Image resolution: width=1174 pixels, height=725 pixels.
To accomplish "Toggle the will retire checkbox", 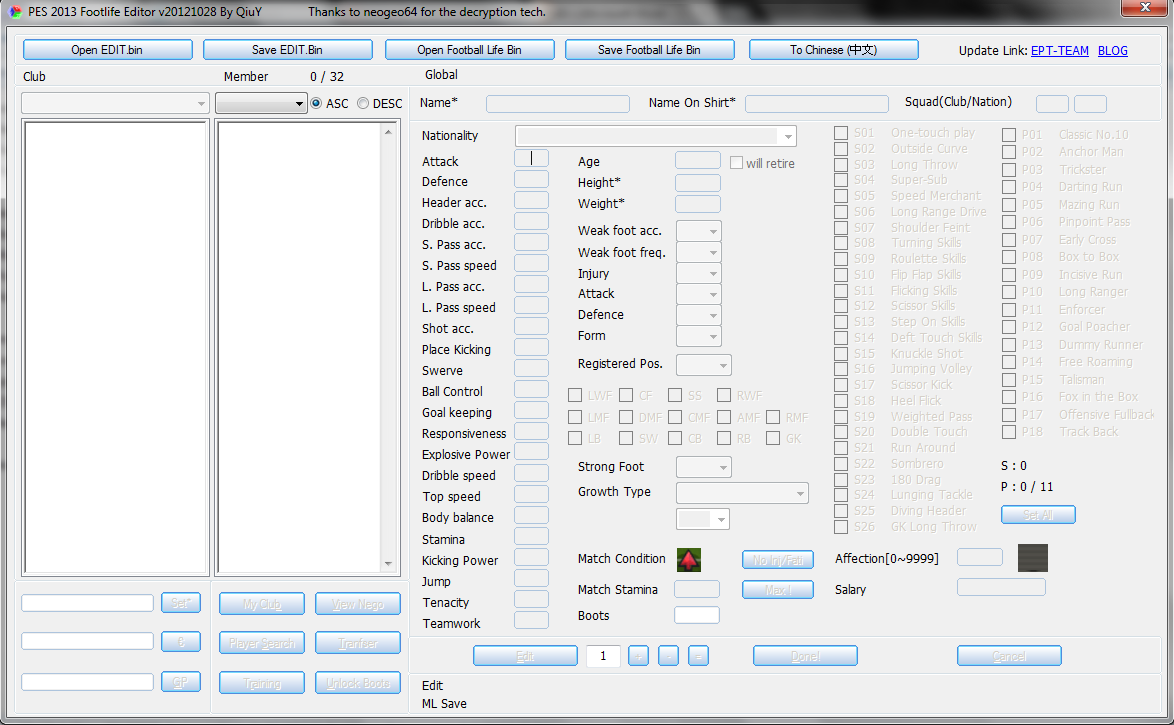I will coord(737,163).
